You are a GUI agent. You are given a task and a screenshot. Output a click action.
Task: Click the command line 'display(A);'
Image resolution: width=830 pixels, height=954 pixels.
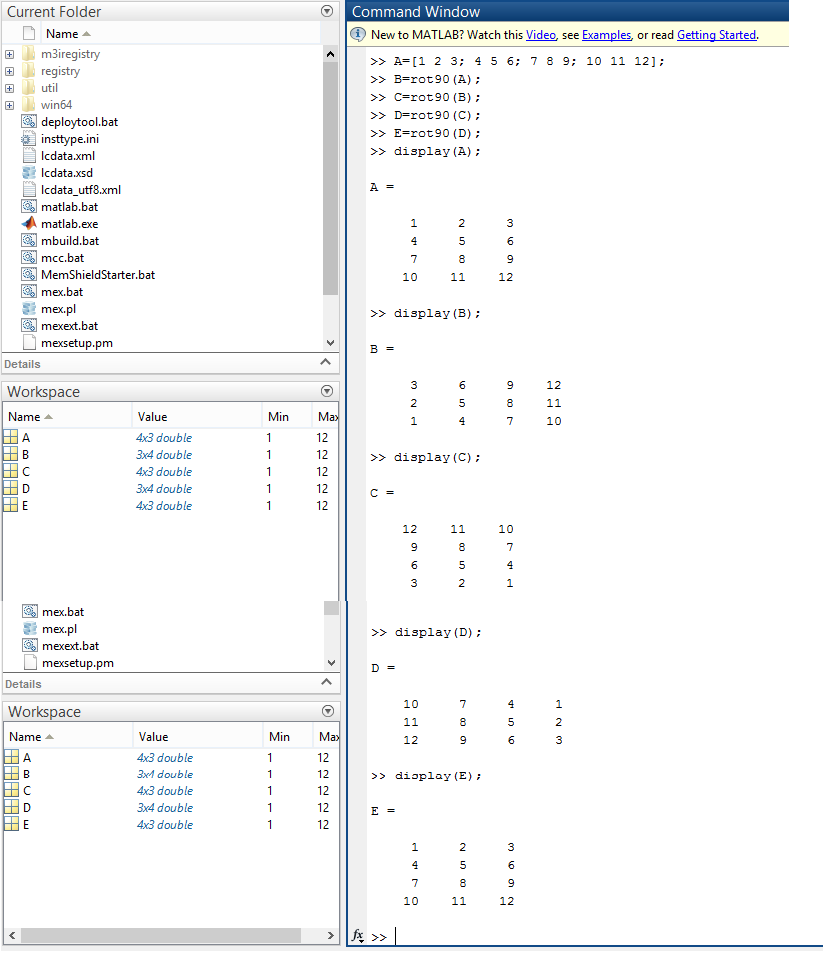click(x=437, y=151)
